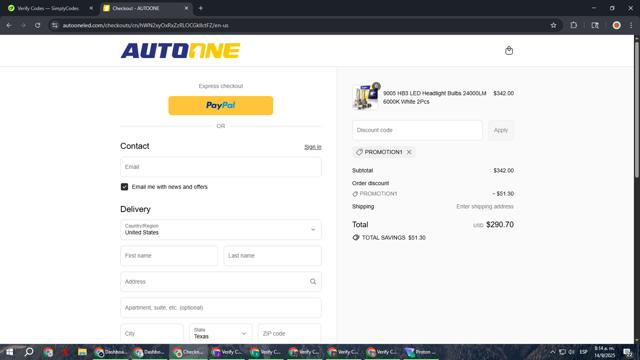This screenshot has height=360, width=640.
Task: Click the Apartment, suite field
Action: (220, 308)
